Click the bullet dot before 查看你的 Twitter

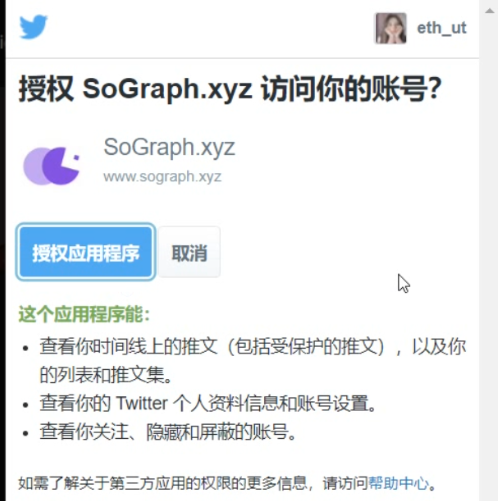click(x=26, y=405)
